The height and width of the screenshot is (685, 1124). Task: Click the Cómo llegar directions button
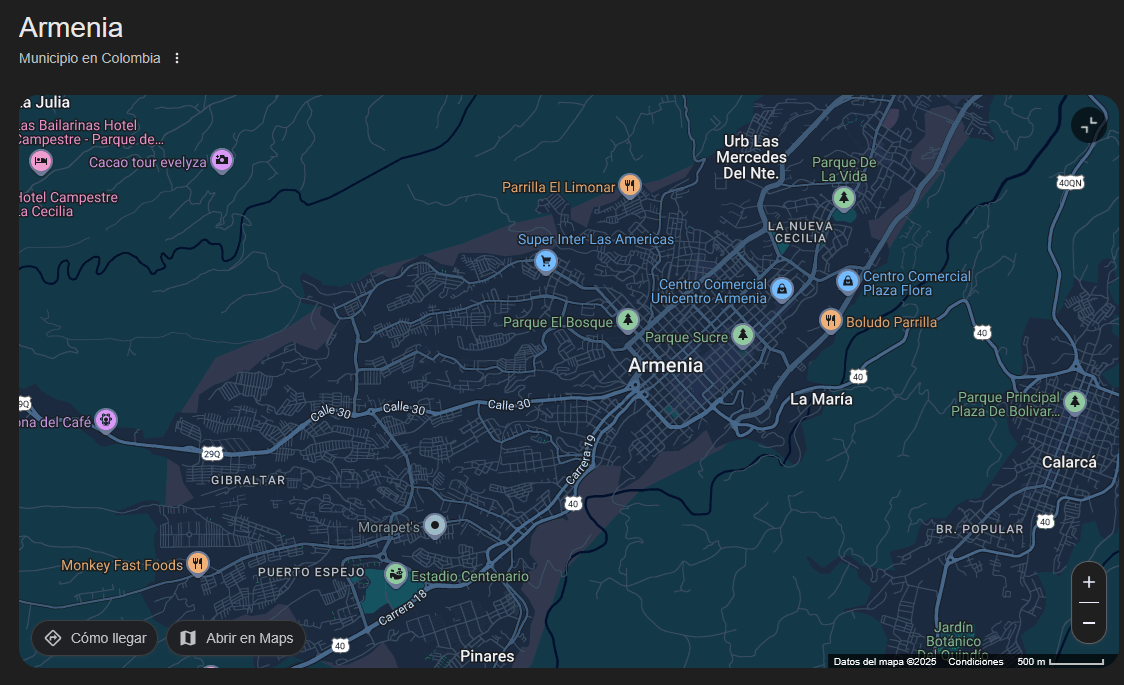click(x=95, y=638)
